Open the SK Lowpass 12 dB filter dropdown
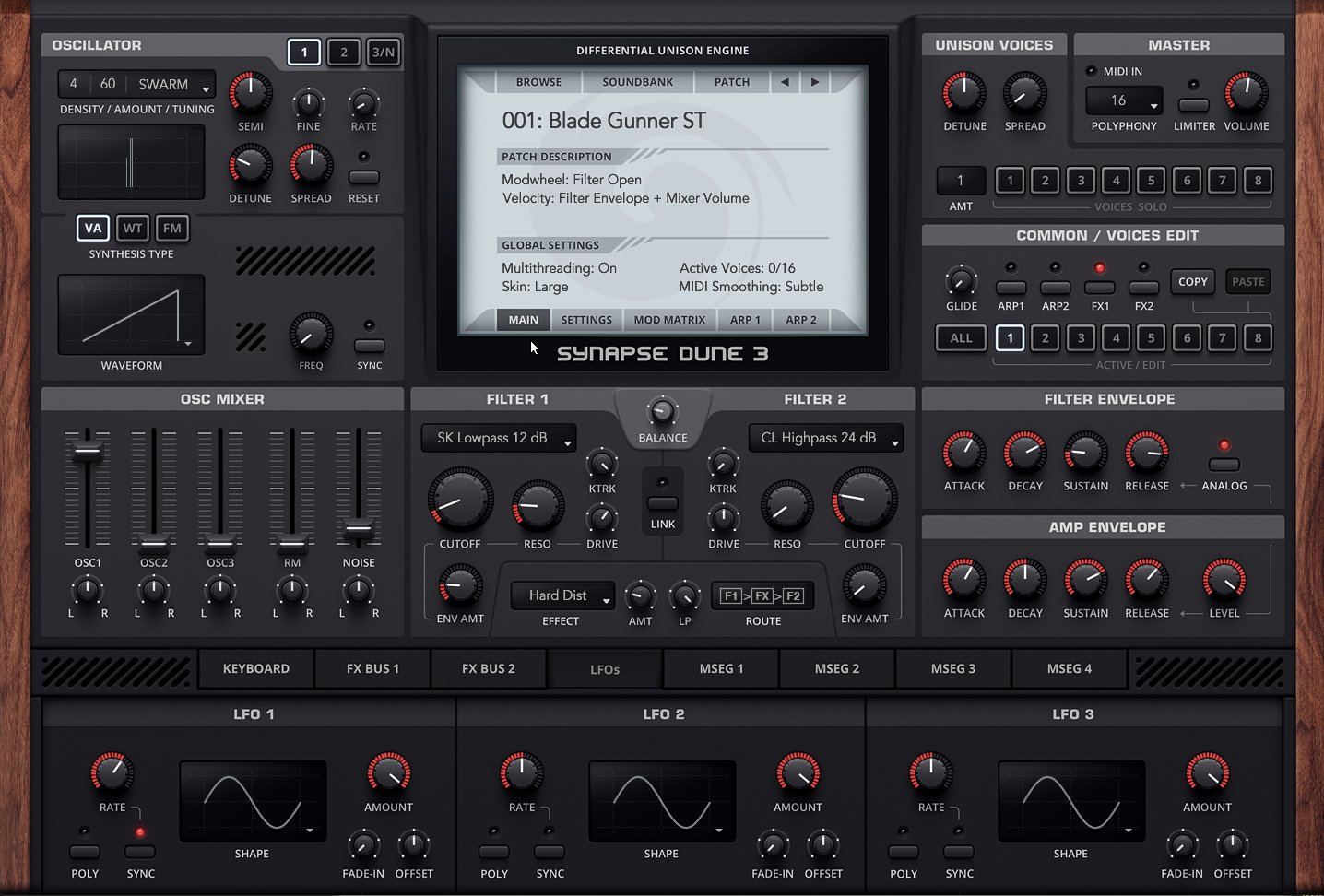Viewport: 1324px width, 896px height. tap(498, 438)
